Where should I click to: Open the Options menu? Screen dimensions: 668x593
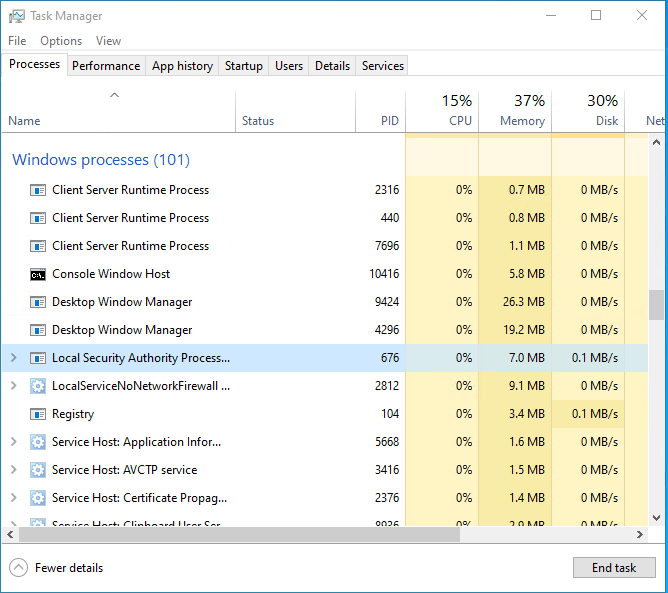[x=61, y=41]
